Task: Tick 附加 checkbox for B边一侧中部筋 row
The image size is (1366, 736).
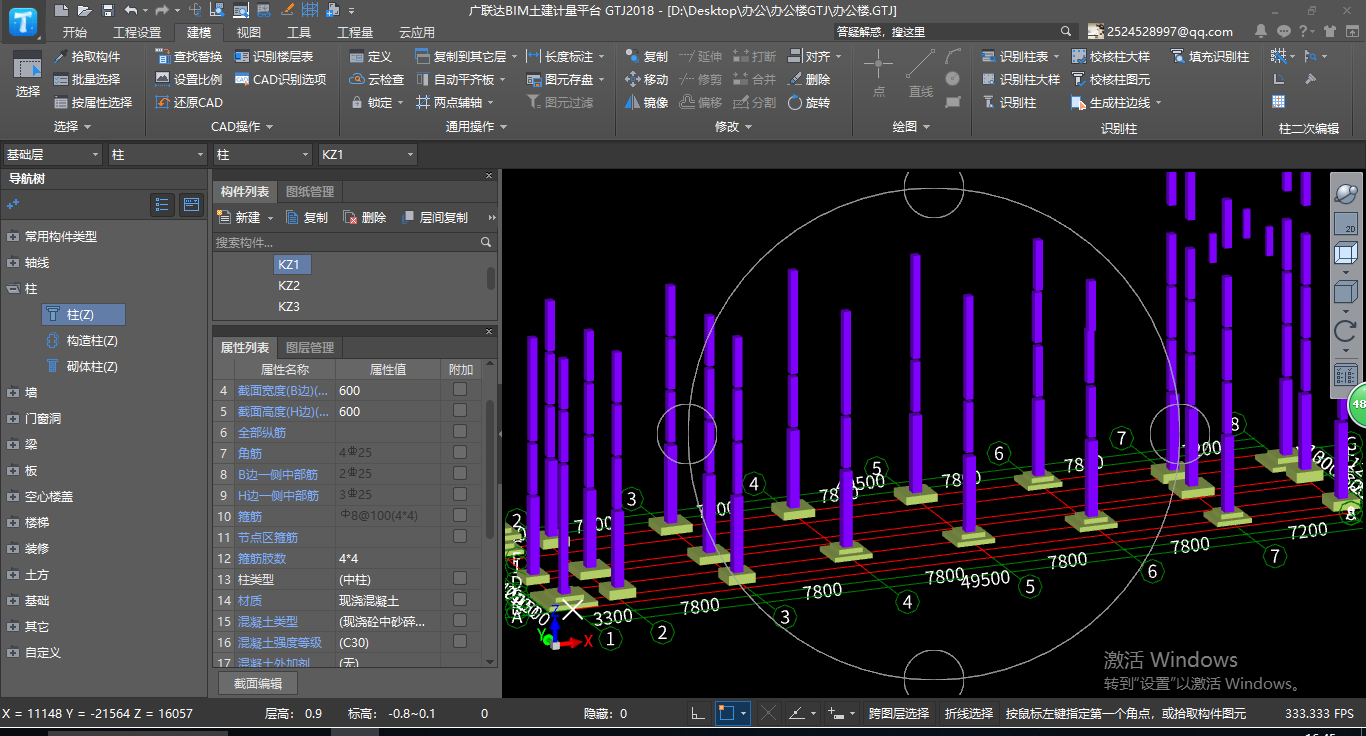Action: click(460, 473)
